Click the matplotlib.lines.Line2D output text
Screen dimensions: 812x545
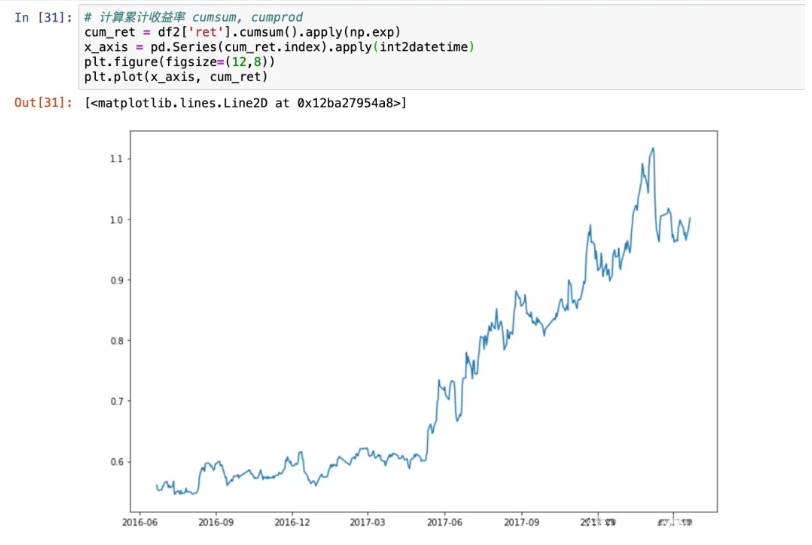tap(245, 103)
